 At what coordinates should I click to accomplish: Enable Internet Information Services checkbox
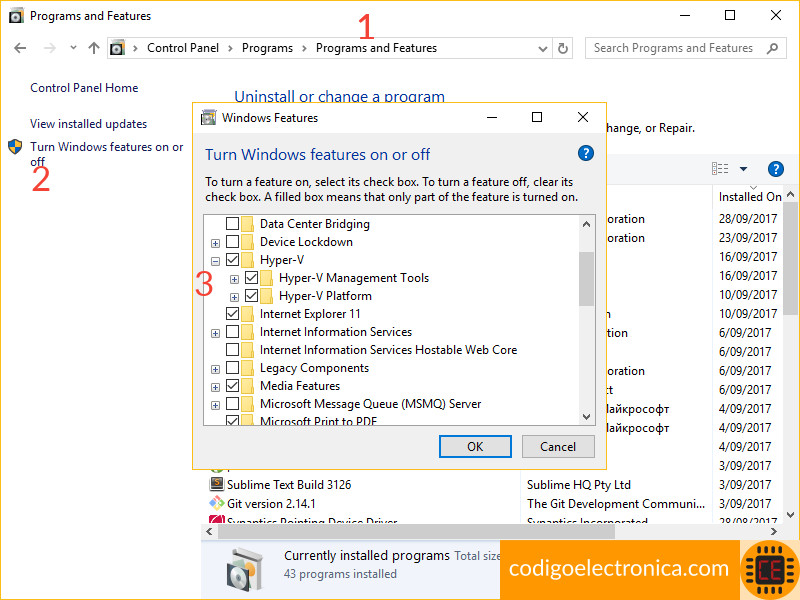pyautogui.click(x=232, y=332)
